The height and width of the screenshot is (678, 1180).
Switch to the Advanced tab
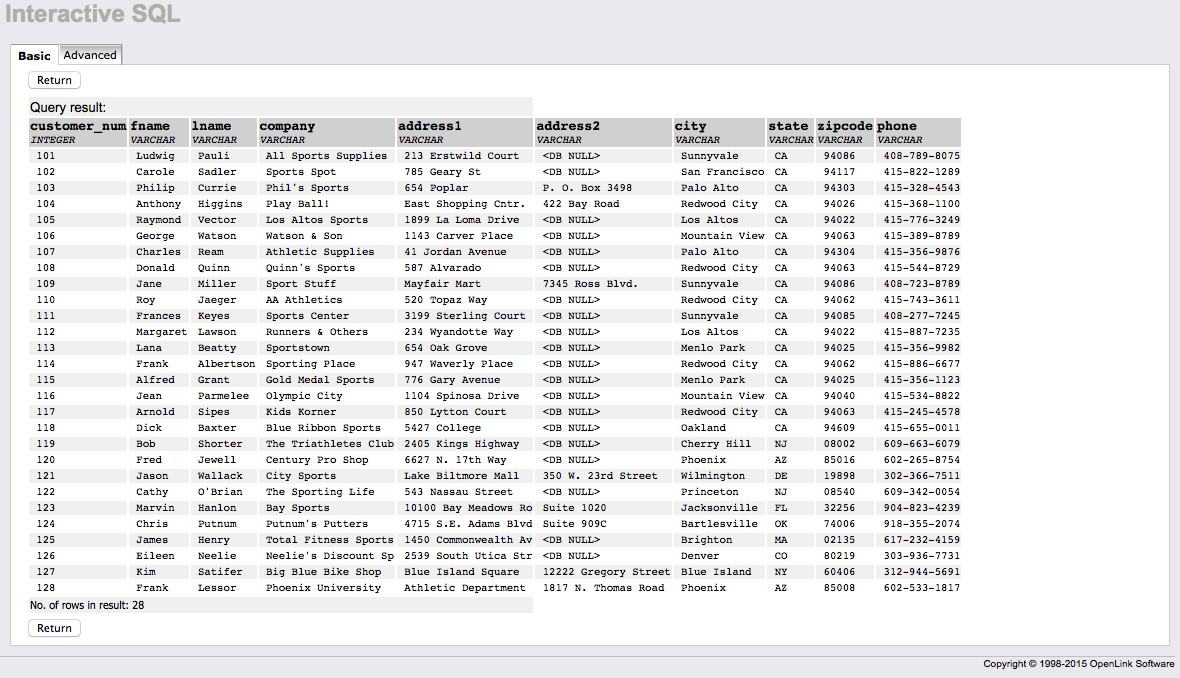(90, 55)
